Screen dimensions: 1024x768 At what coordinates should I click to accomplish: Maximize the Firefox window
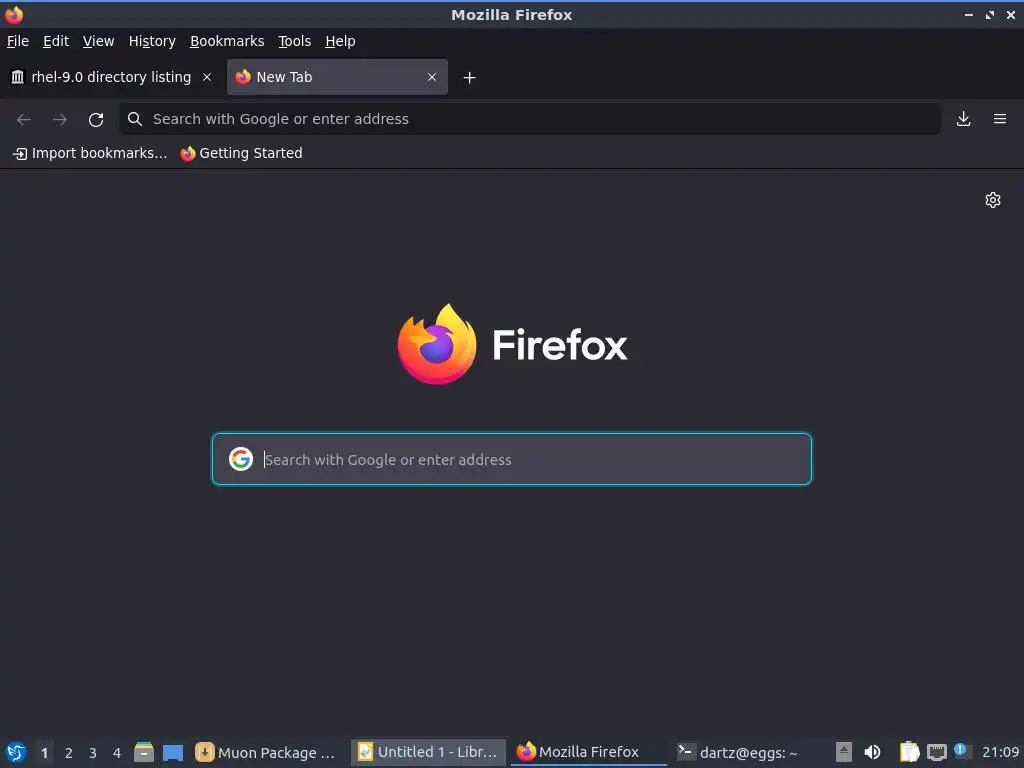[990, 14]
